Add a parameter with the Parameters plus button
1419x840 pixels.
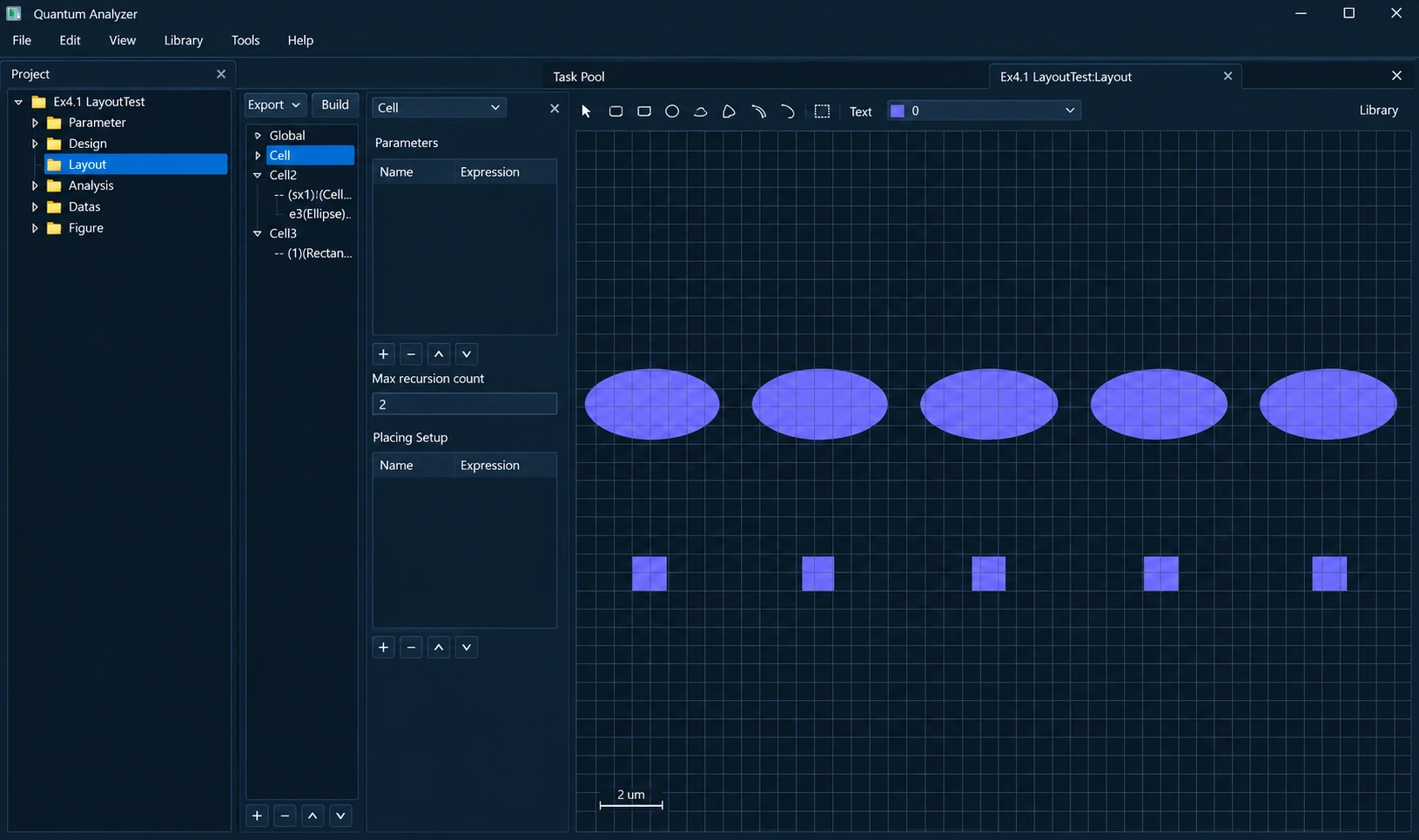[383, 354]
